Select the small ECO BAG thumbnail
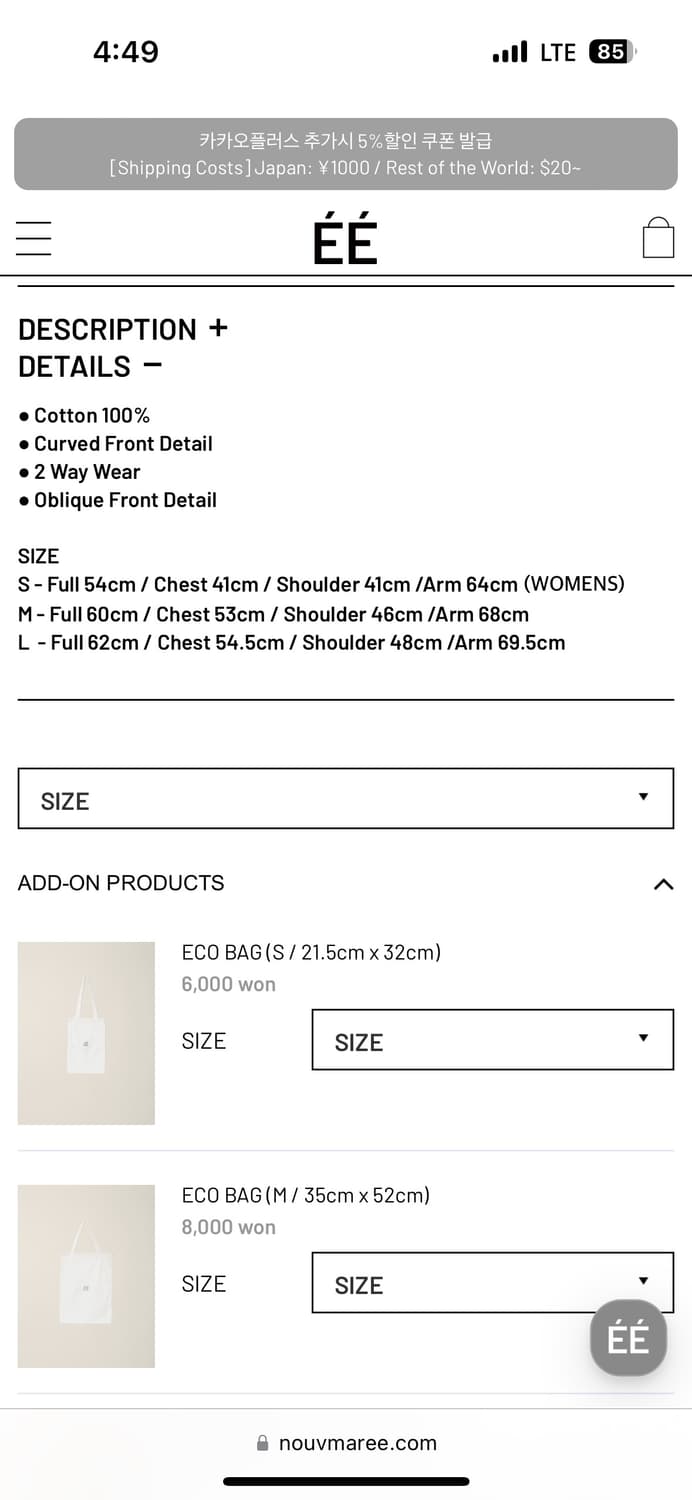 [86, 1033]
